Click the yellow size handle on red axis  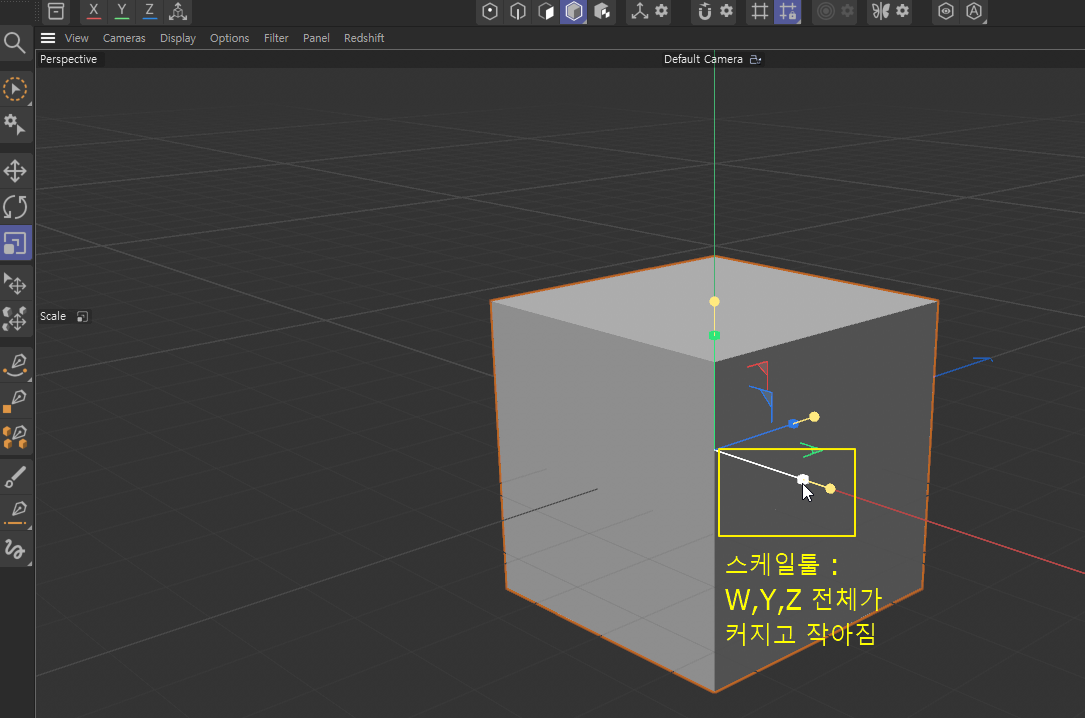point(830,489)
